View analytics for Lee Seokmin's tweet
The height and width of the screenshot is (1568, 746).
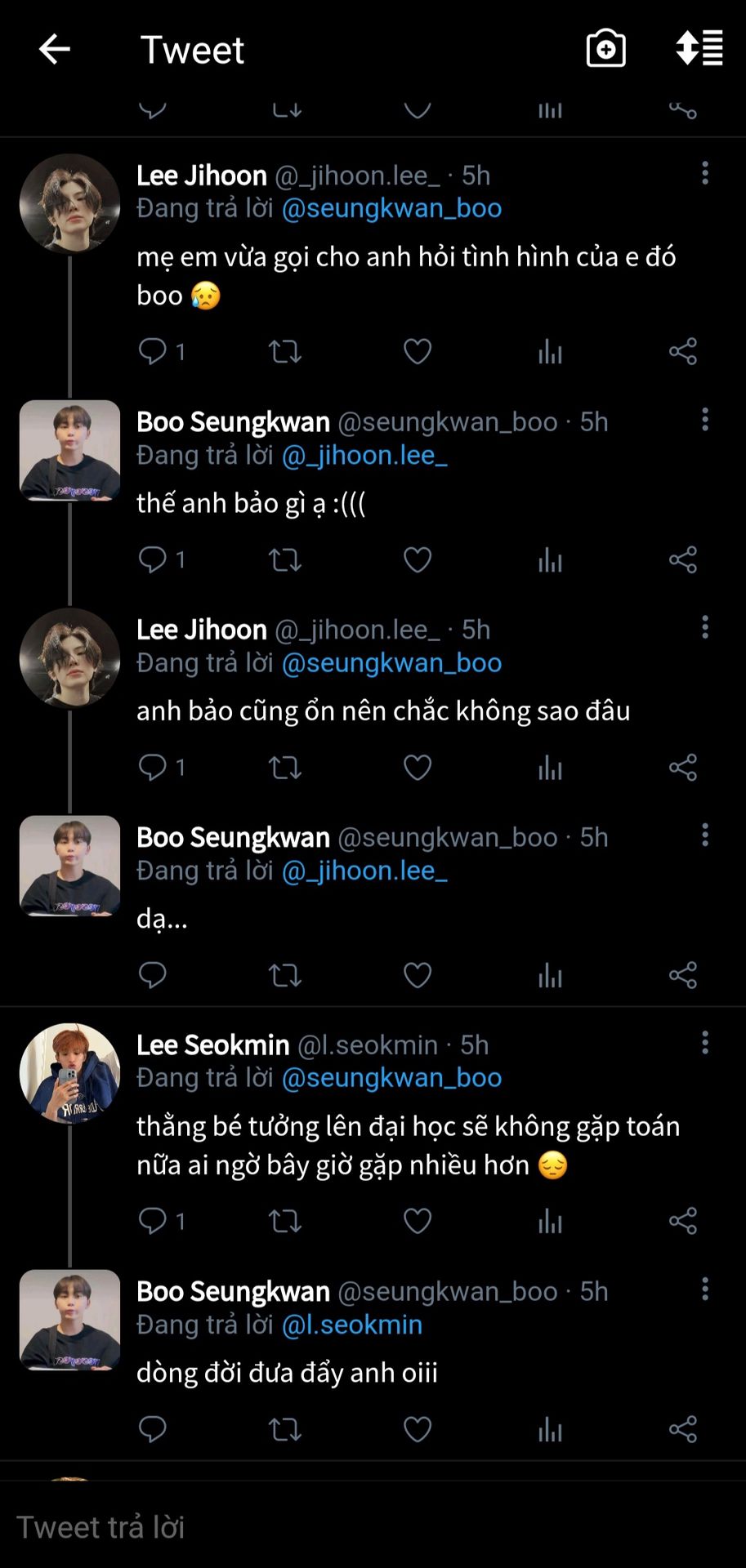550,1222
